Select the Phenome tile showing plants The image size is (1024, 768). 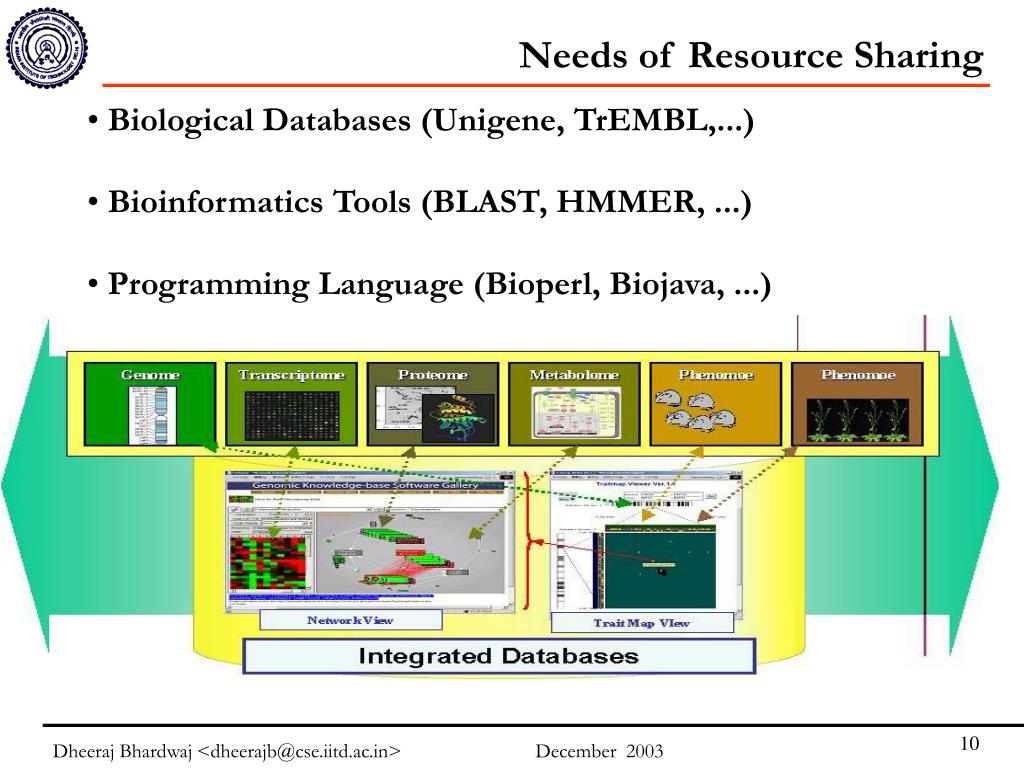point(857,404)
